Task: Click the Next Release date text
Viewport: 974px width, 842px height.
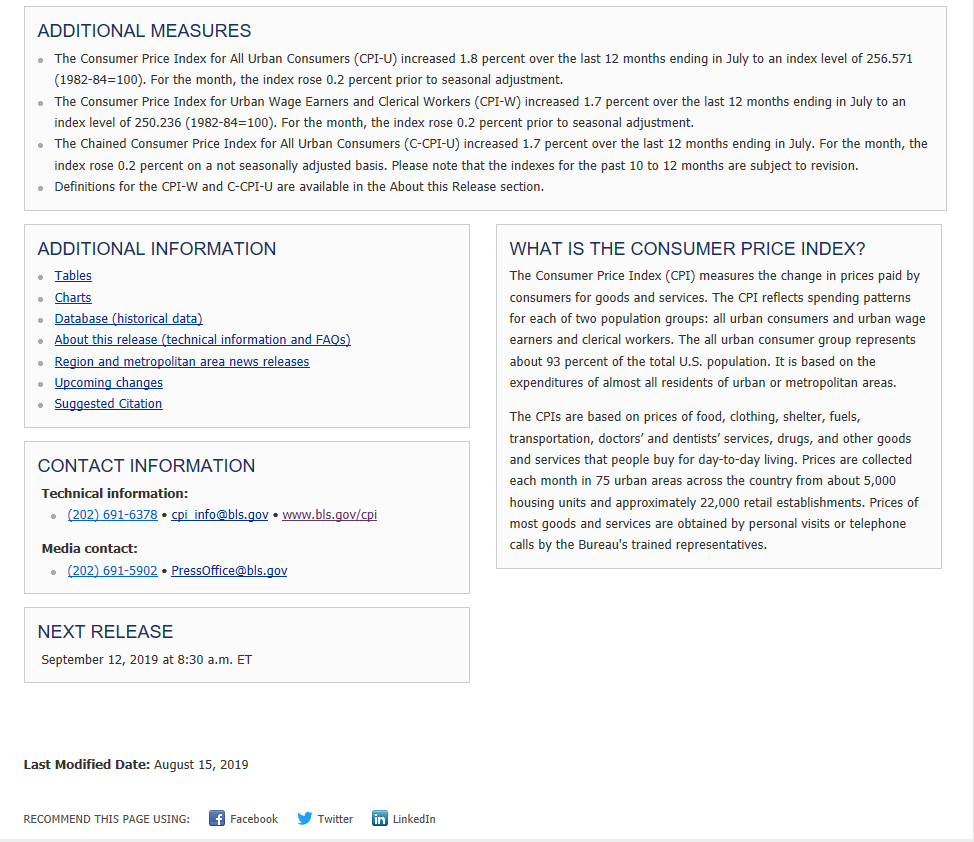Action: click(147, 660)
